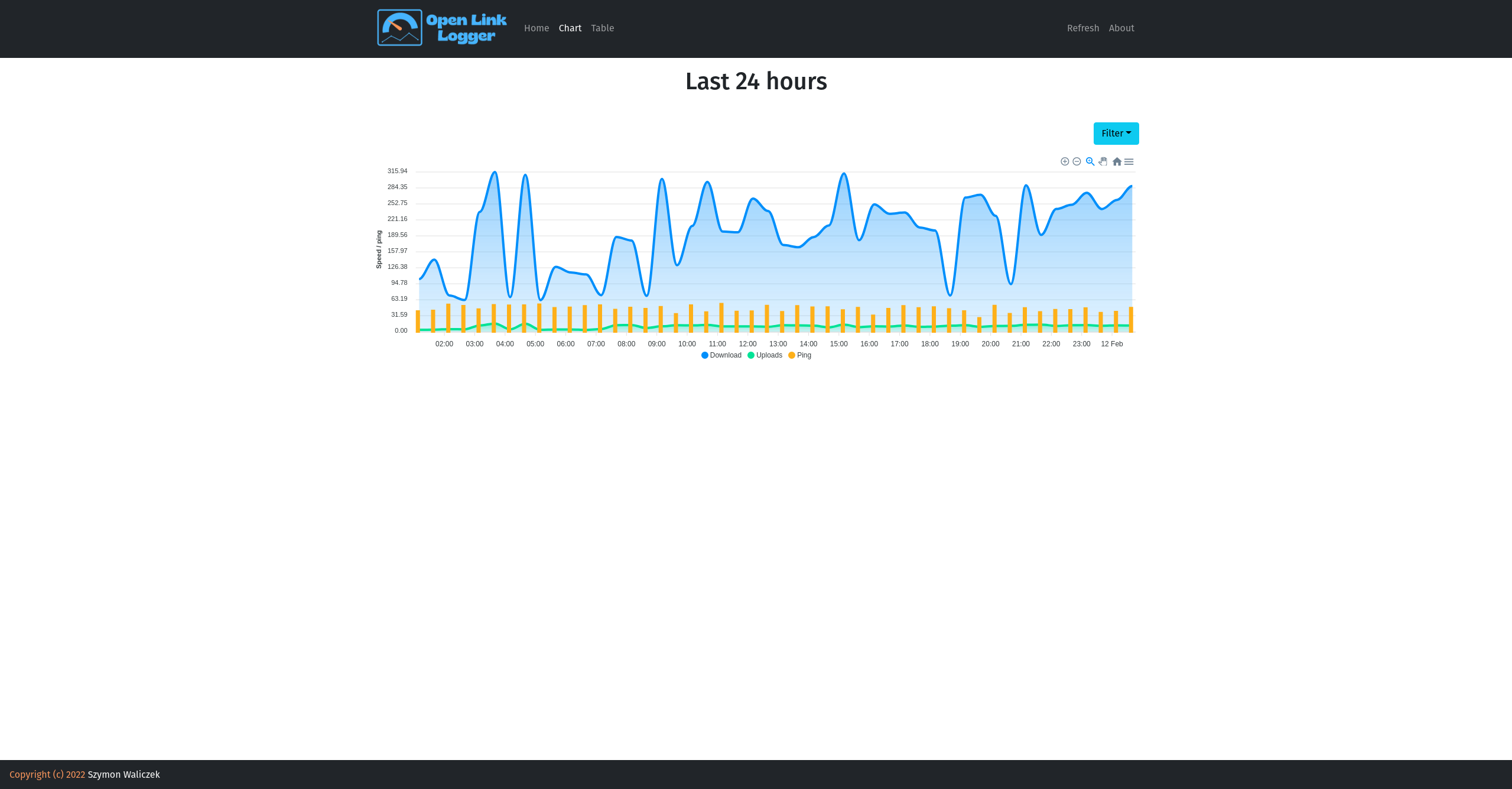Enable the panning hand tool
This screenshot has width=1512, height=789.
[1103, 161]
